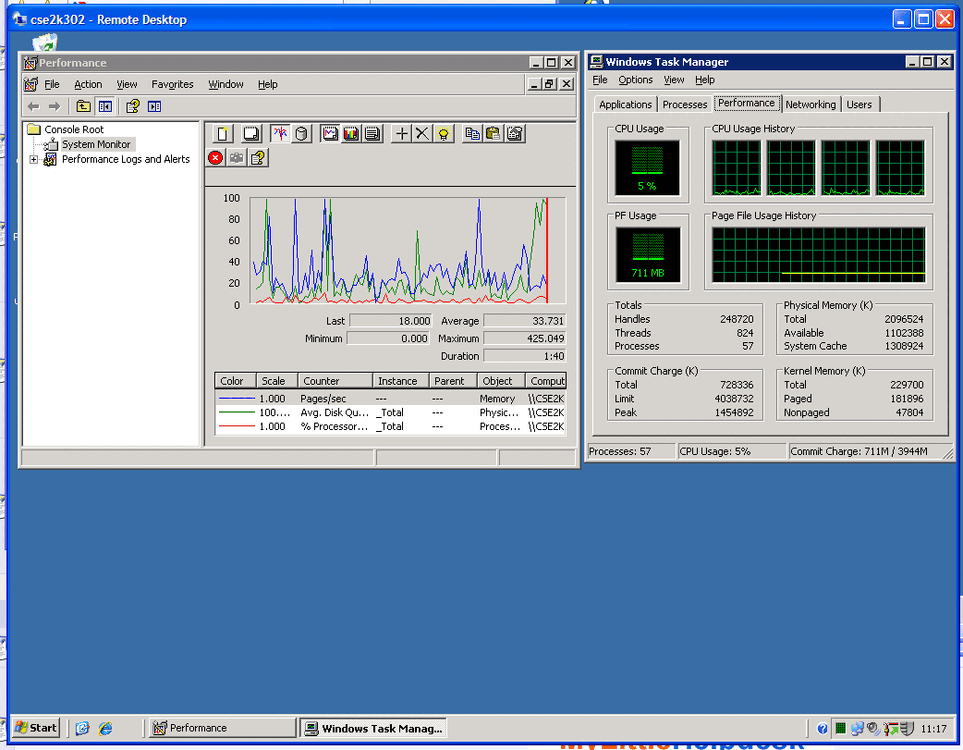Click the System Monitor Help icon
The width and height of the screenshot is (963, 750).
(x=258, y=158)
